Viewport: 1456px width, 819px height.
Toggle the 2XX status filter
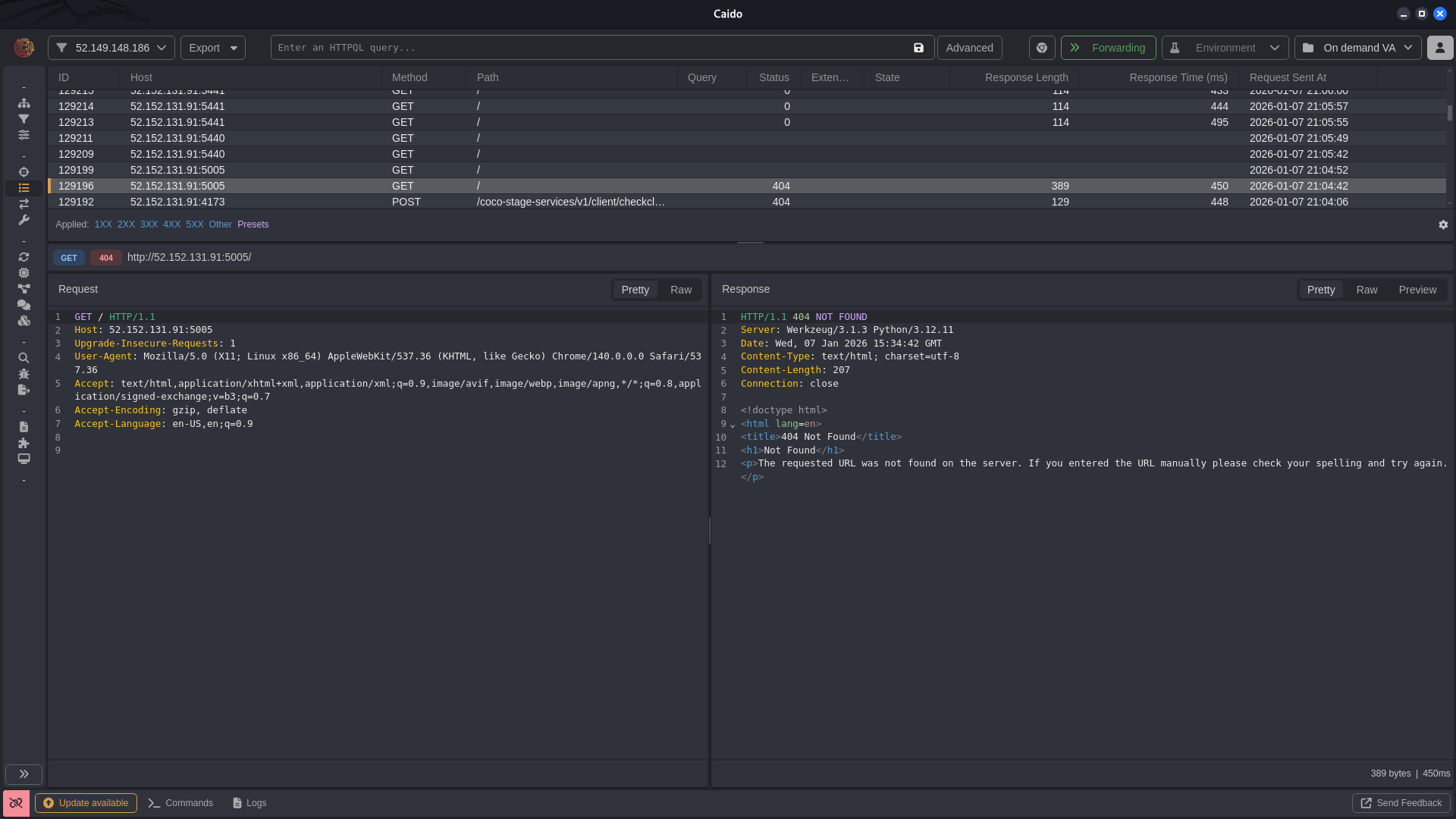click(126, 224)
